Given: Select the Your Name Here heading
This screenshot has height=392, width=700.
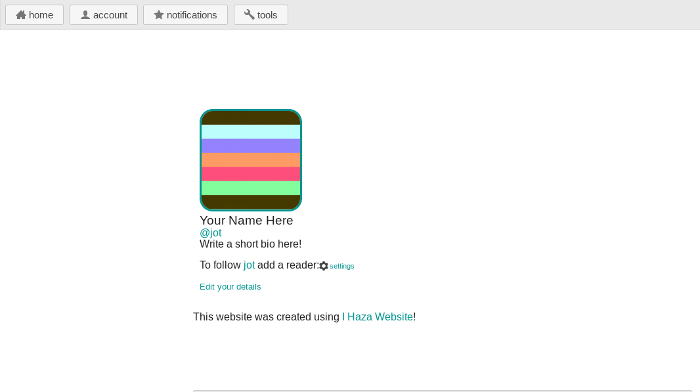Looking at the screenshot, I should click(x=246, y=221).
